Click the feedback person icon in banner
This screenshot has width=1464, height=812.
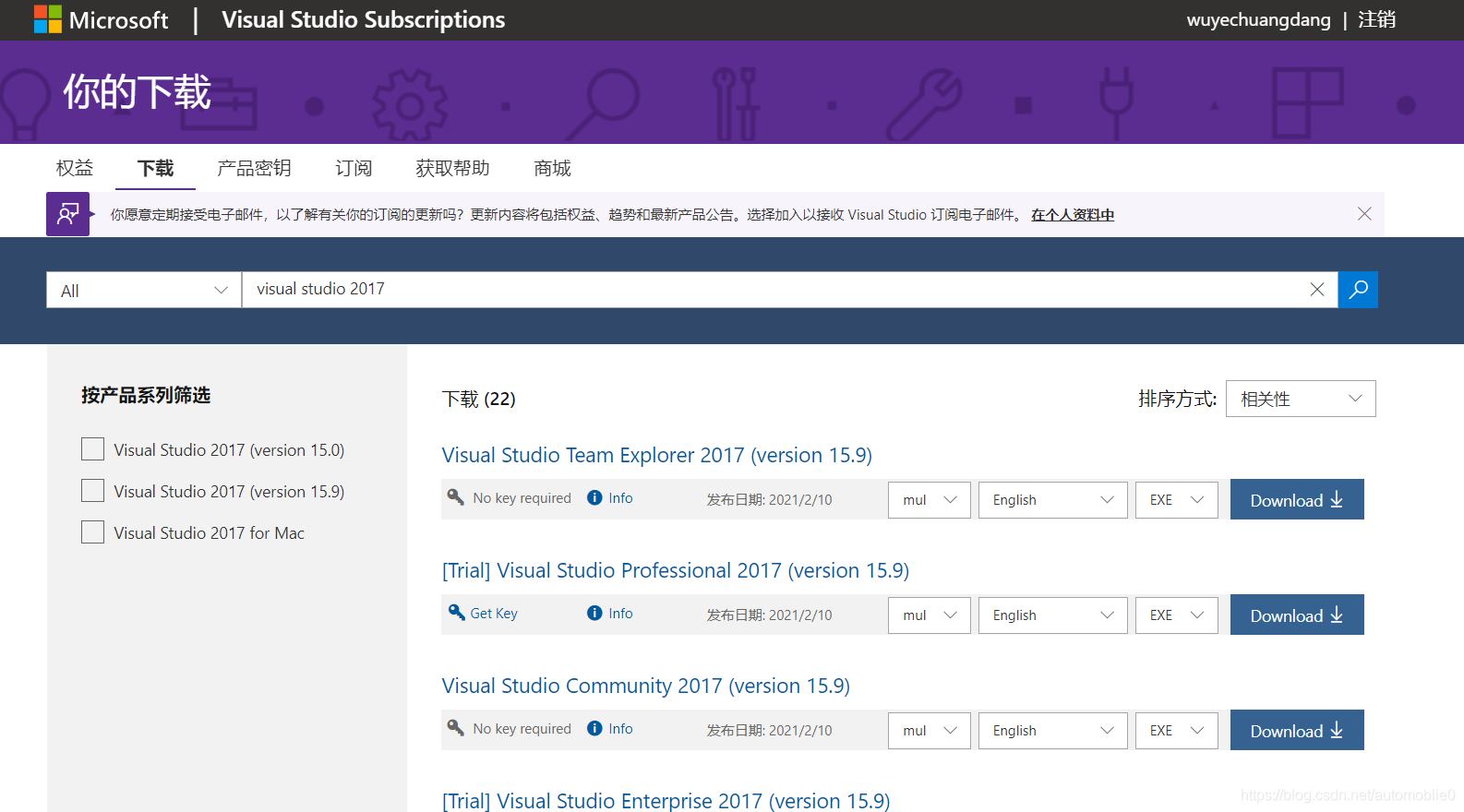click(x=68, y=214)
